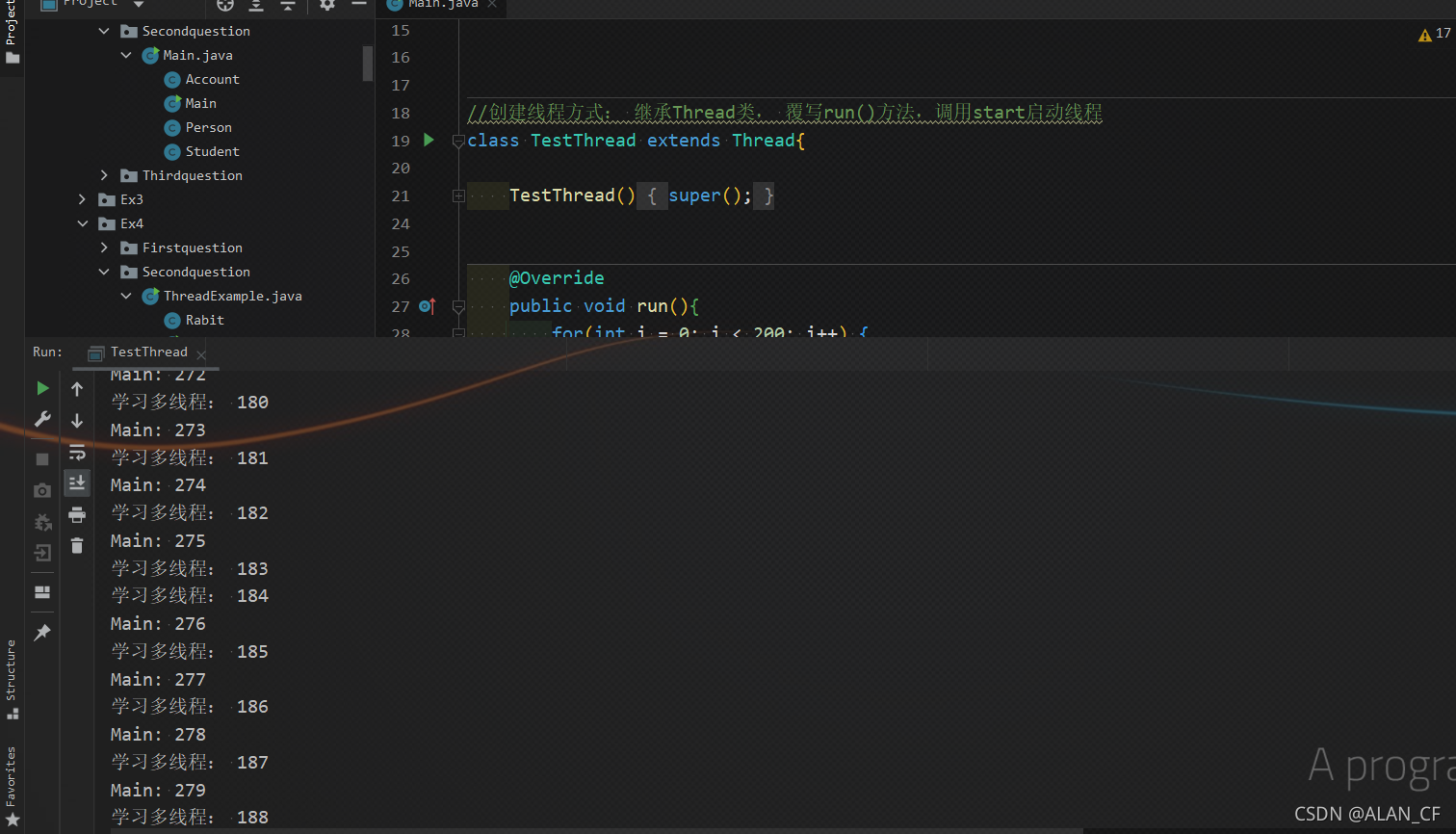Click the Stop process square icon
The height and width of the screenshot is (834, 1456).
tap(42, 459)
